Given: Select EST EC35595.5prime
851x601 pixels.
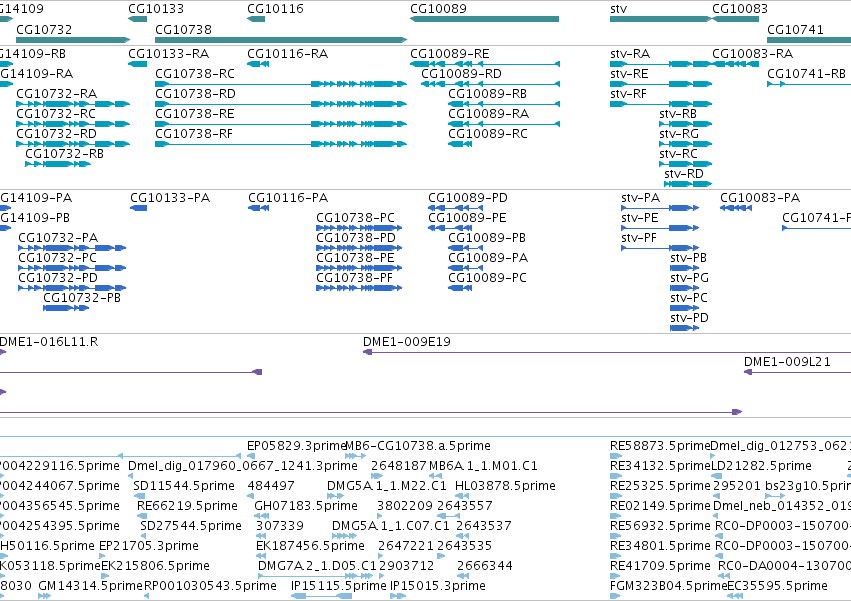Looking at the screenshot, I should [x=735, y=596].
